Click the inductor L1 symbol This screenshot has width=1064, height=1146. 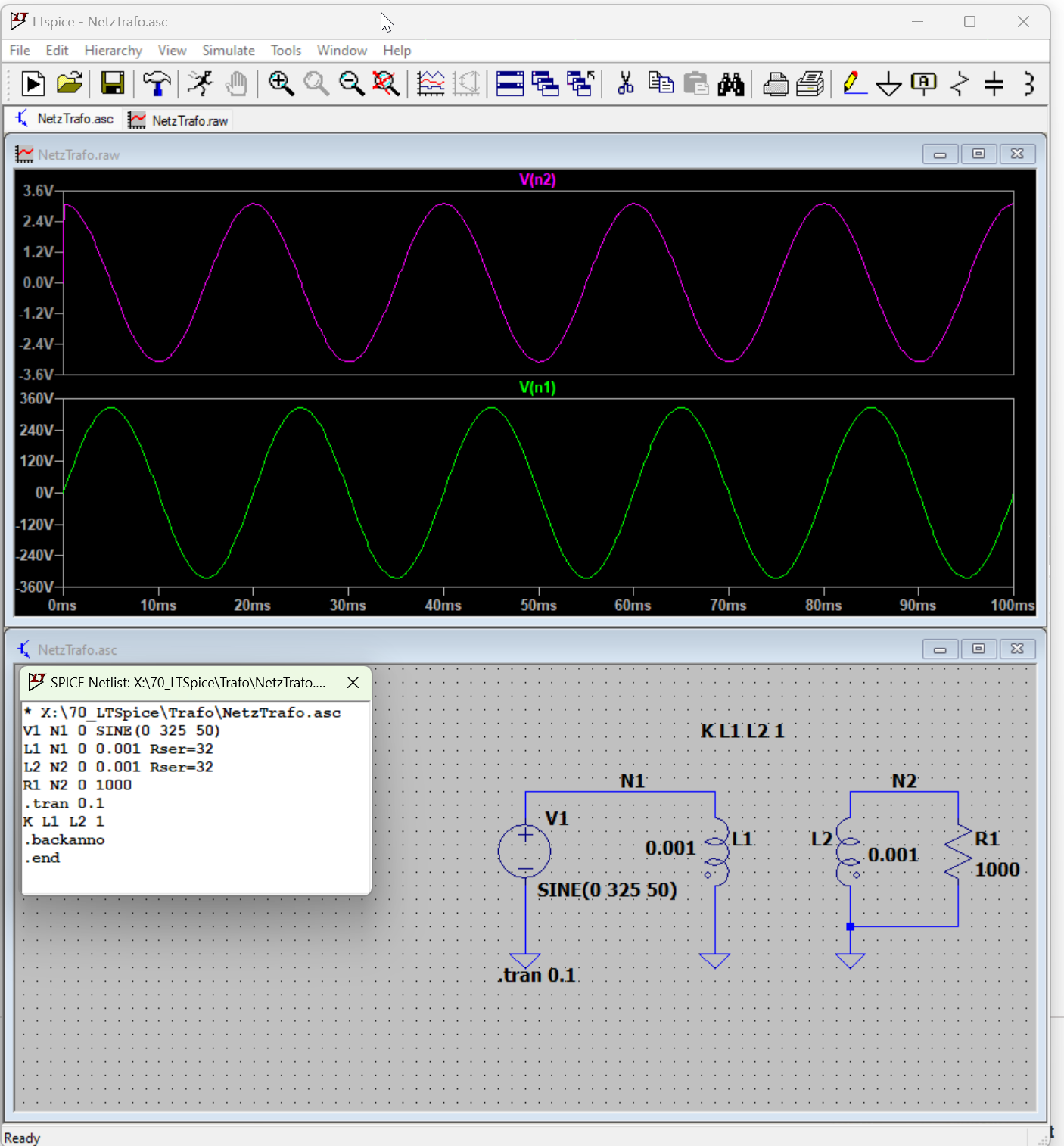[715, 852]
